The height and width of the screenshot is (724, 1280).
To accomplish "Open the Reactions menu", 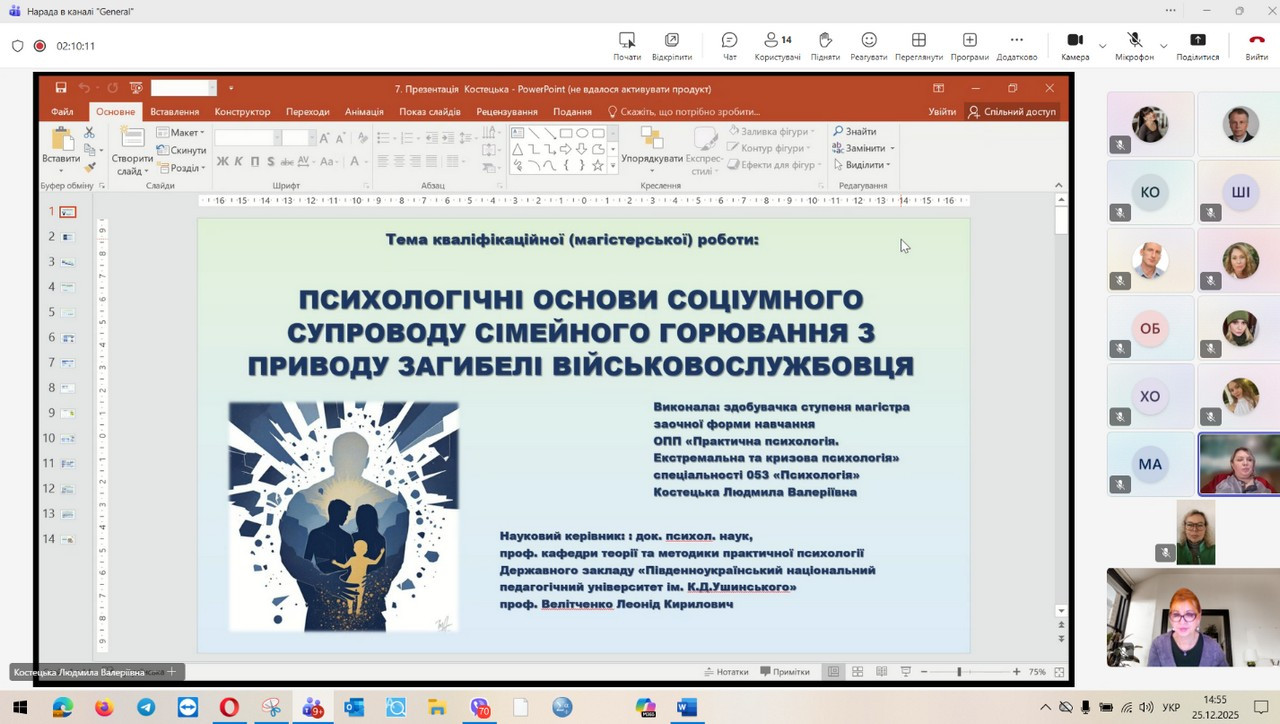I will 869,45.
